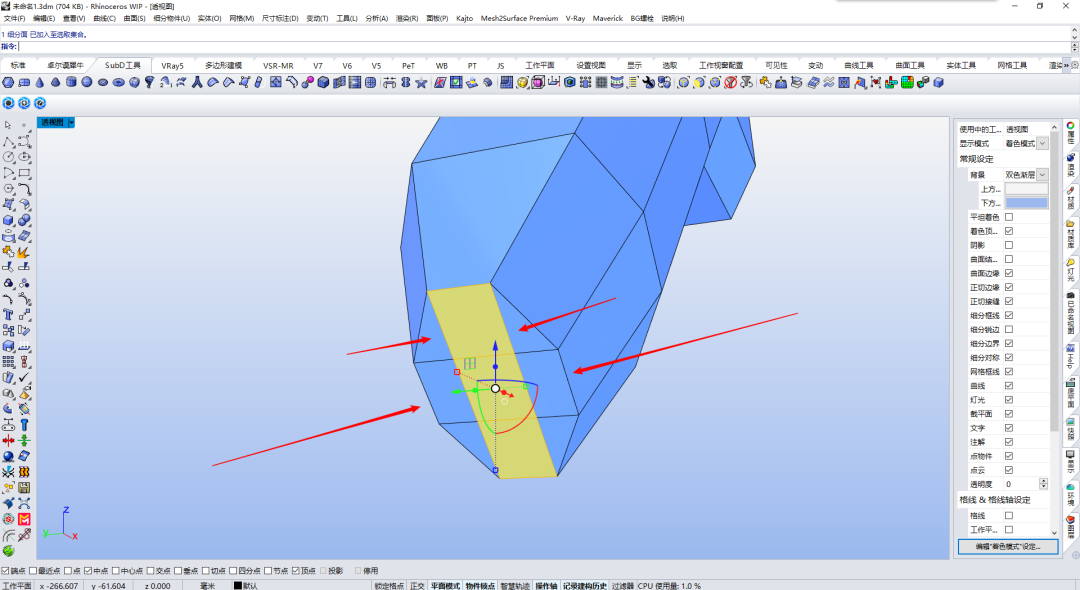Screen dimensions: 1080x590
Task: Open the 背景 background type dropdown
Action: 1043,175
